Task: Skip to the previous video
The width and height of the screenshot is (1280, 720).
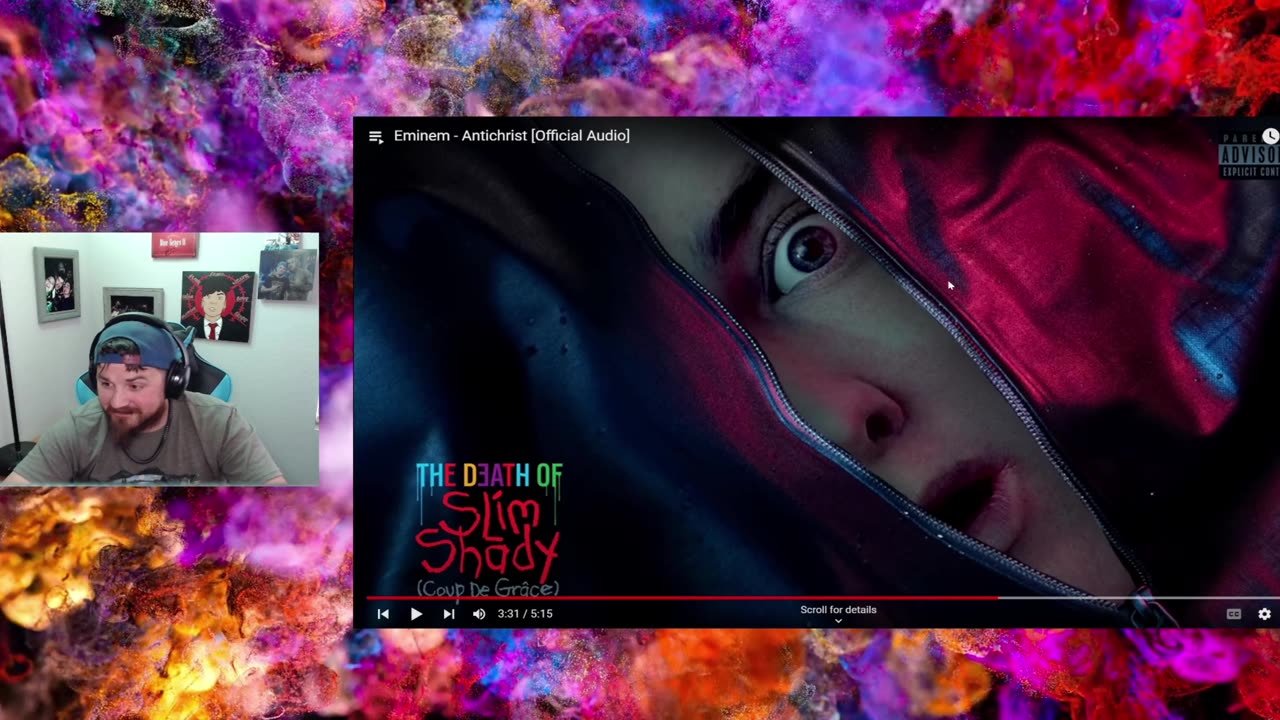Action: [x=383, y=614]
